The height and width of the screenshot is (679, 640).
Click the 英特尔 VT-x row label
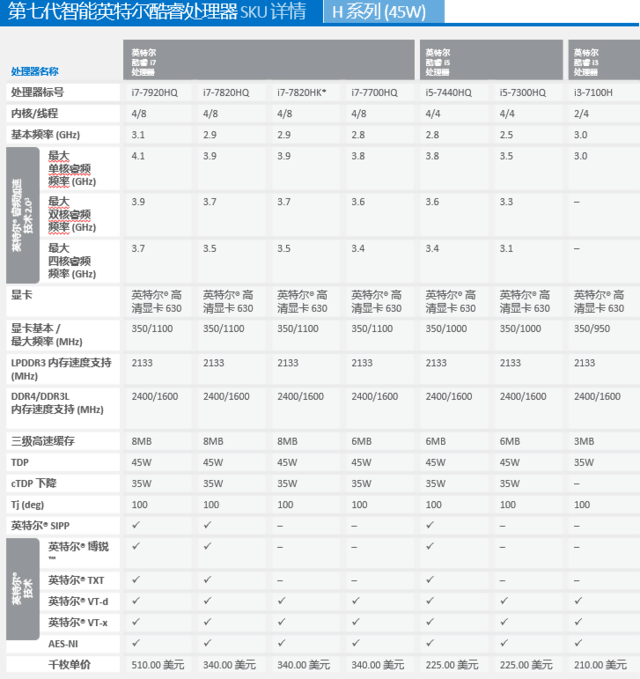coord(78,622)
